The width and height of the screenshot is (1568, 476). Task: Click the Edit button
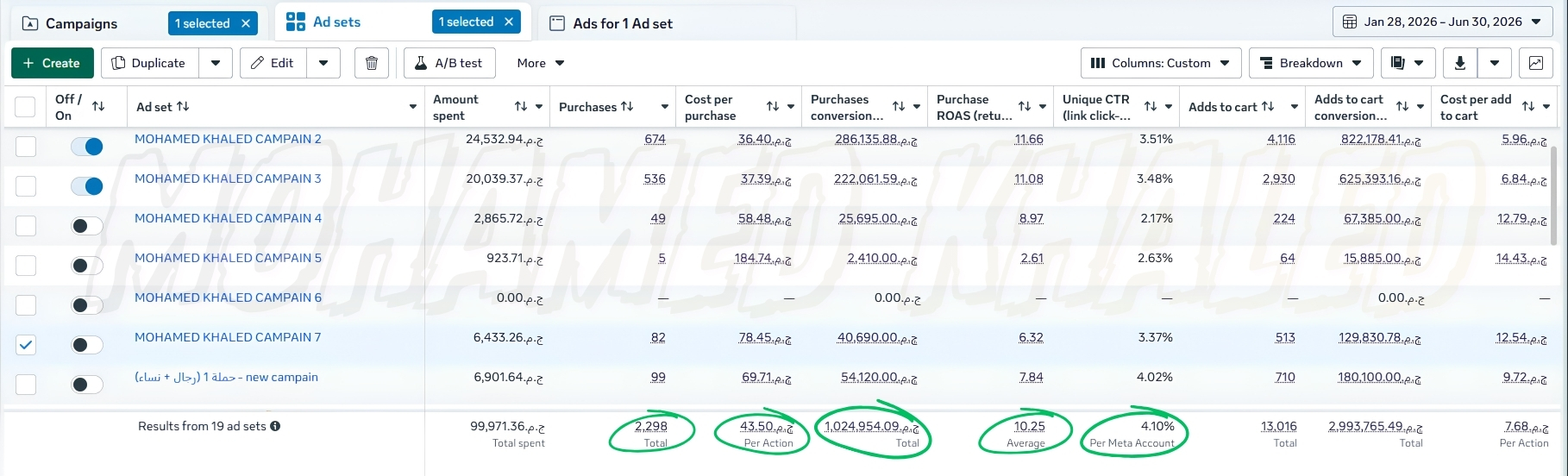[x=273, y=63]
